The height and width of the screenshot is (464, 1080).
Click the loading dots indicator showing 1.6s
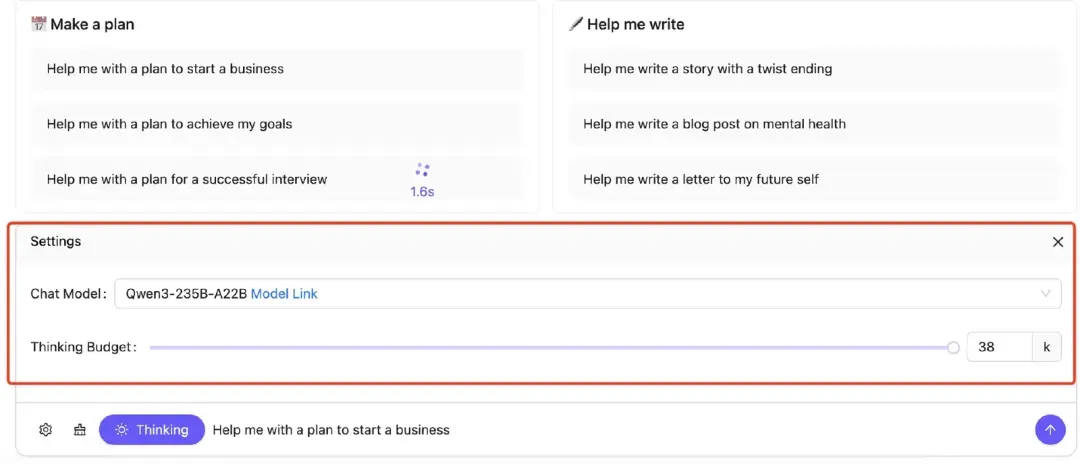pos(422,181)
